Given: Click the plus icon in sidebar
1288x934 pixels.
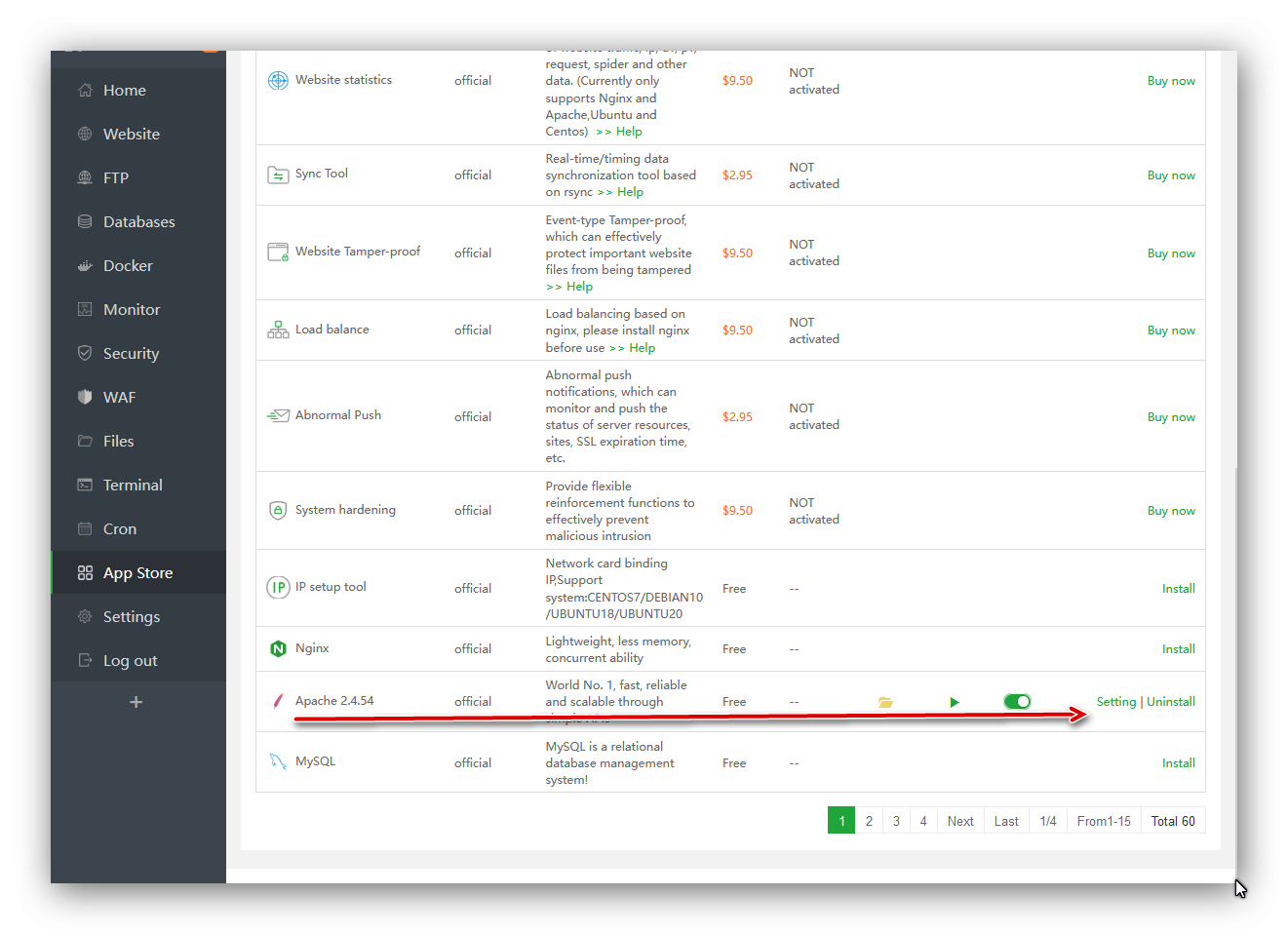Looking at the screenshot, I should tap(137, 702).
